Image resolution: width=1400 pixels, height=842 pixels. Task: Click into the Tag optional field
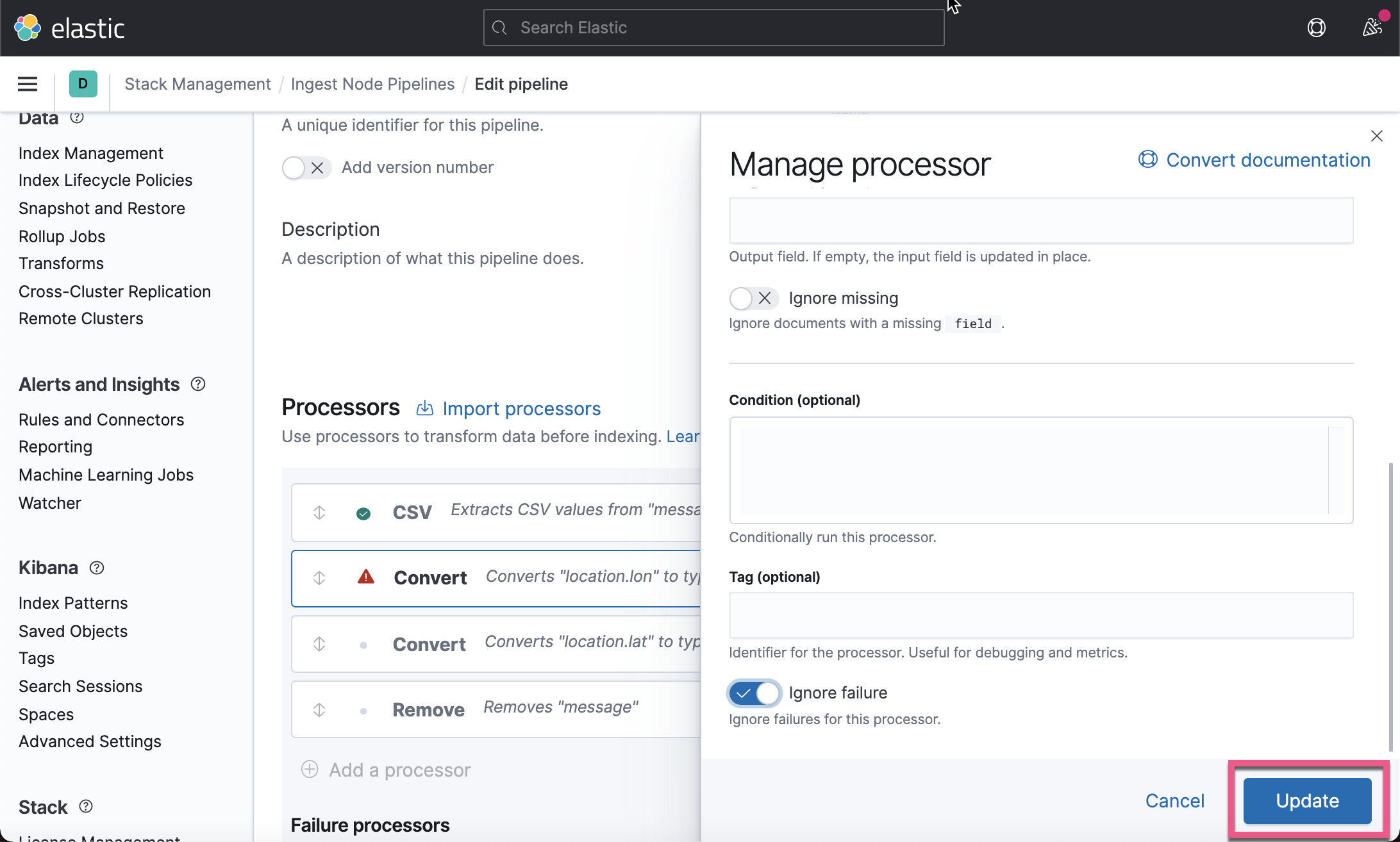pyautogui.click(x=1040, y=615)
